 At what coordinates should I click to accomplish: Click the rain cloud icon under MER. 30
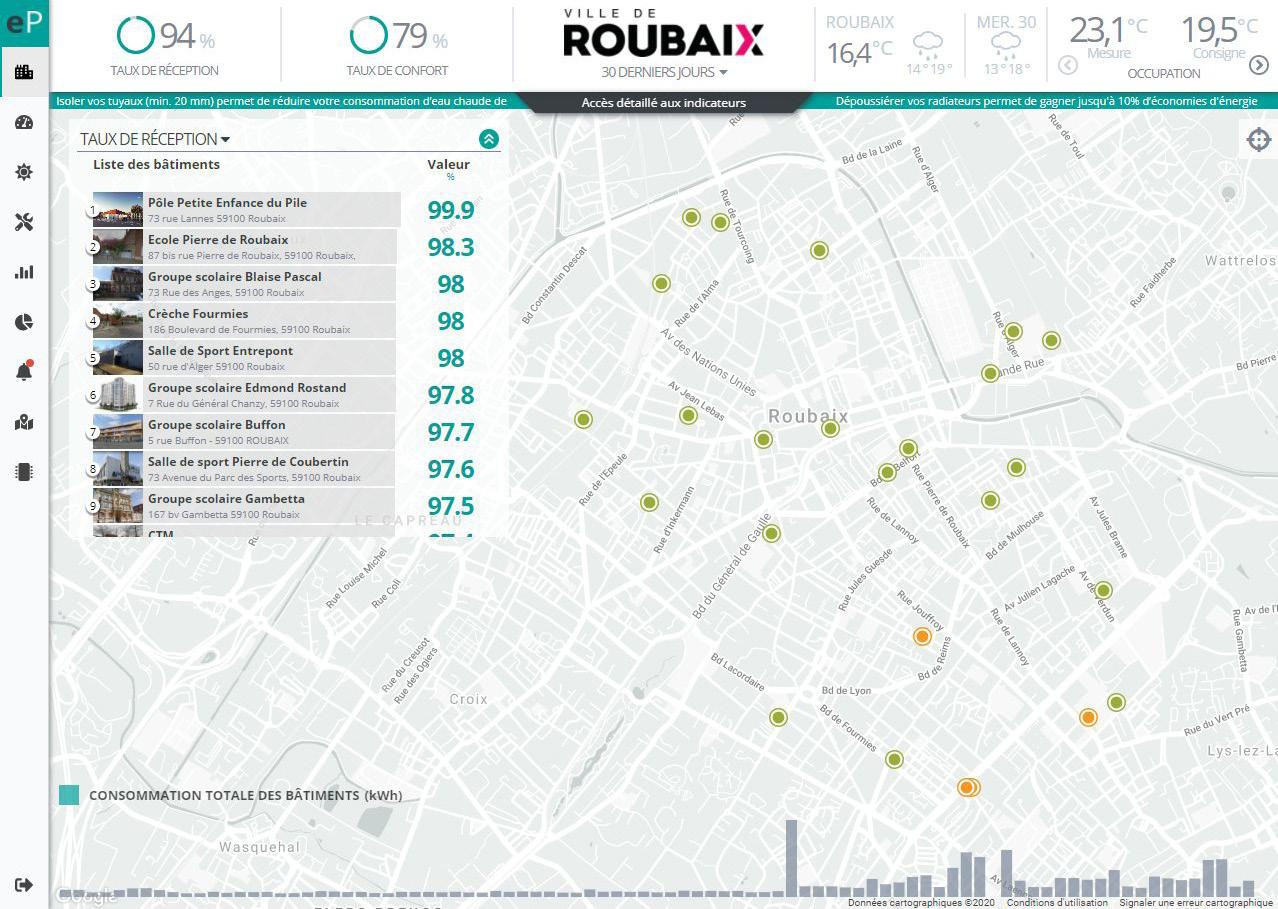(x=1005, y=46)
